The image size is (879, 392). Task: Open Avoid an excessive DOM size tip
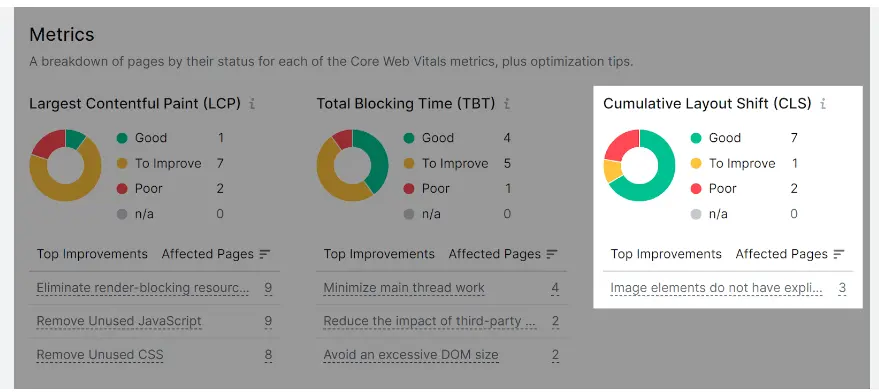pos(411,355)
